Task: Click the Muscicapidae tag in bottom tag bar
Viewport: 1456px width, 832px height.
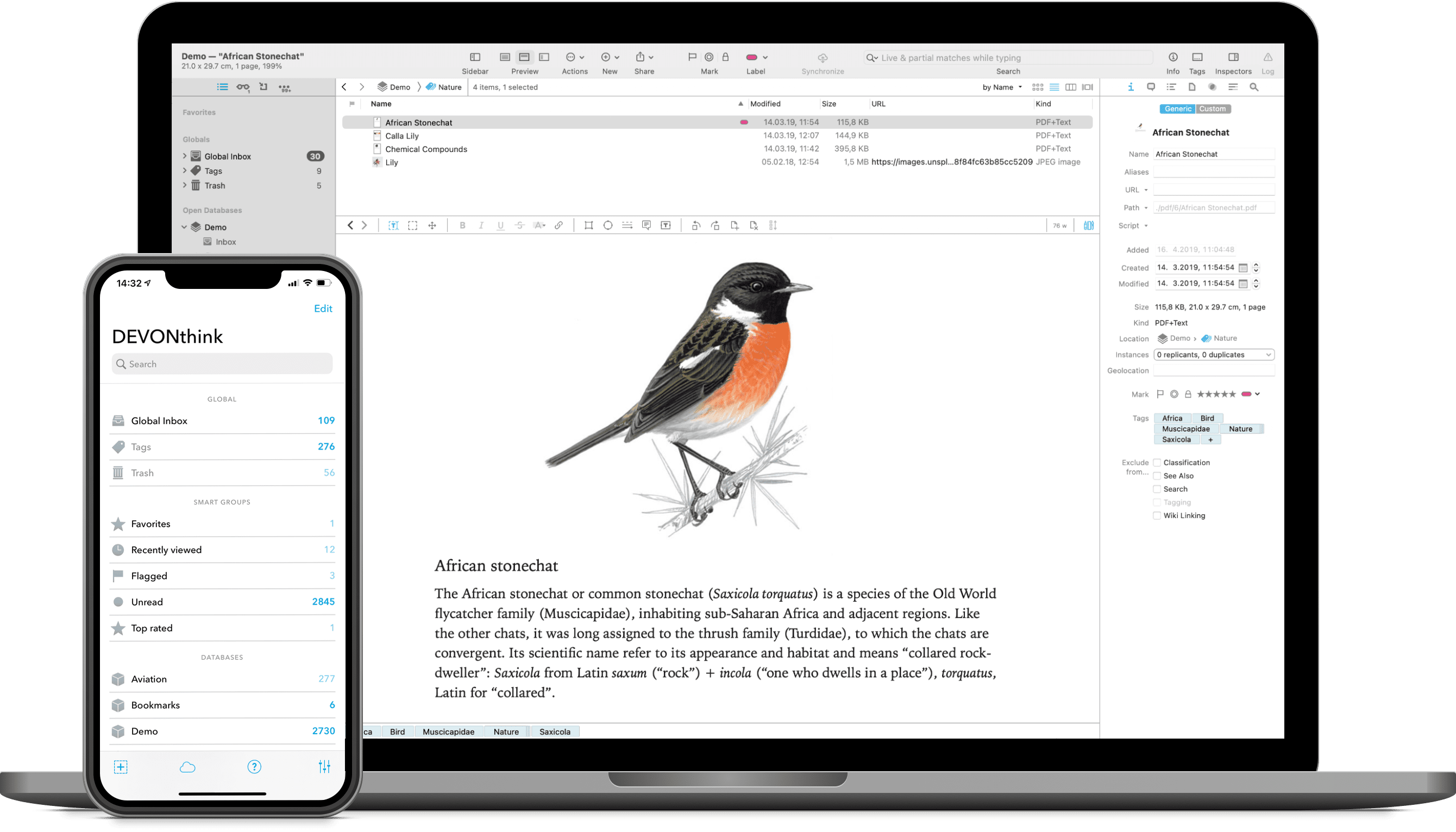Action: coord(448,732)
